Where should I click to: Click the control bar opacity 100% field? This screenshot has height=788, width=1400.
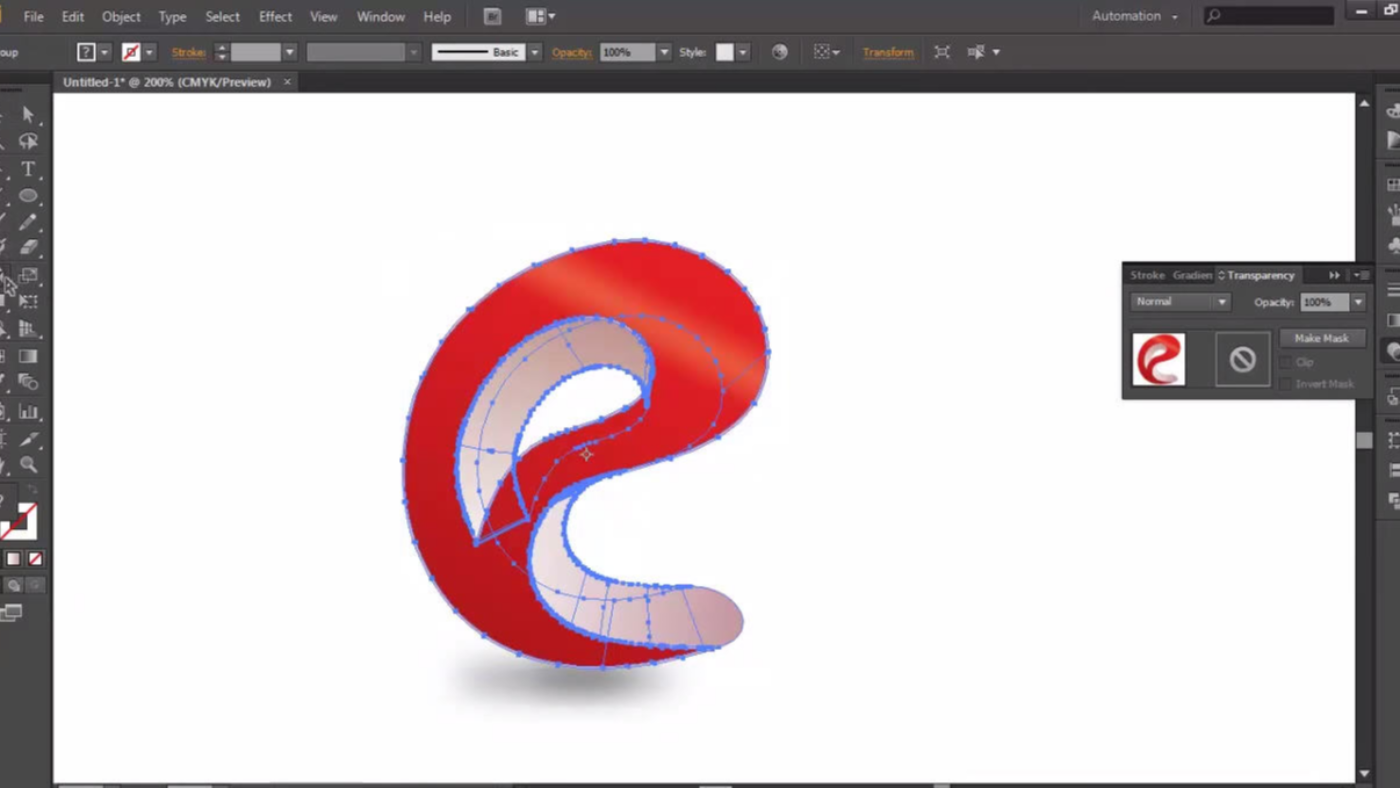tap(627, 52)
